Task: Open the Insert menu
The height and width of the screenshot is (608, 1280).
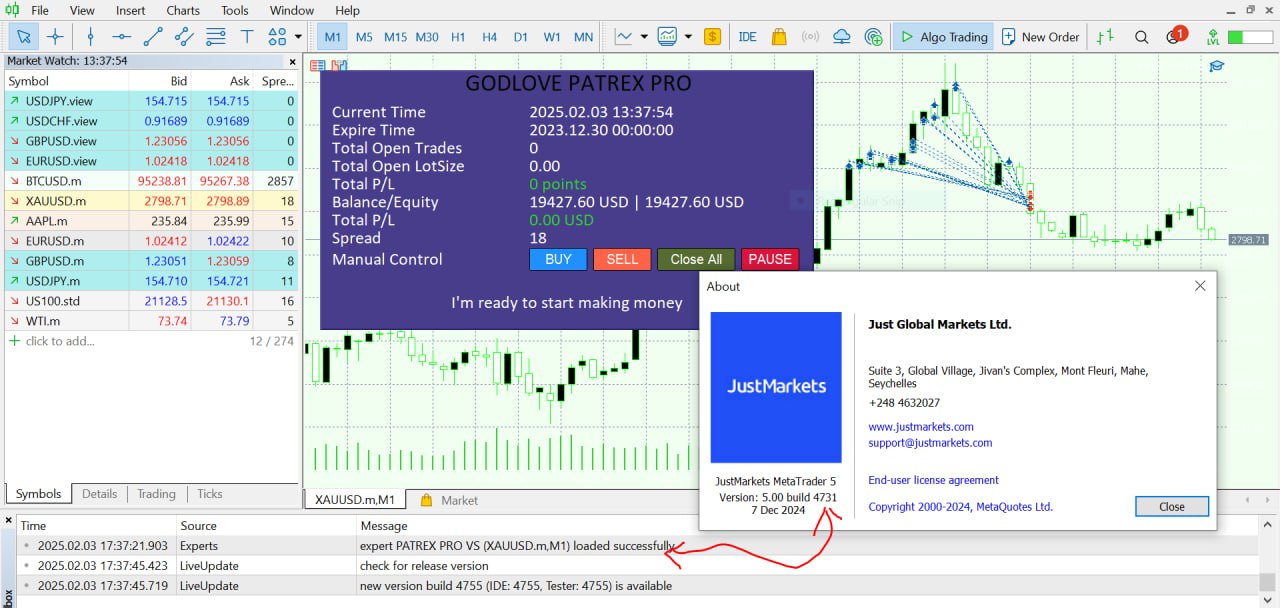Action: coord(130,10)
